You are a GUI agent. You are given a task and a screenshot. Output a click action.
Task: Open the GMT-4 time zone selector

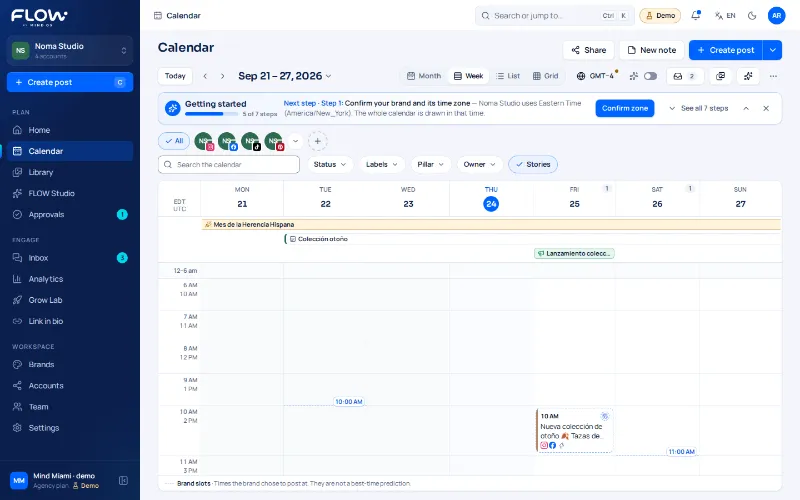tap(597, 76)
